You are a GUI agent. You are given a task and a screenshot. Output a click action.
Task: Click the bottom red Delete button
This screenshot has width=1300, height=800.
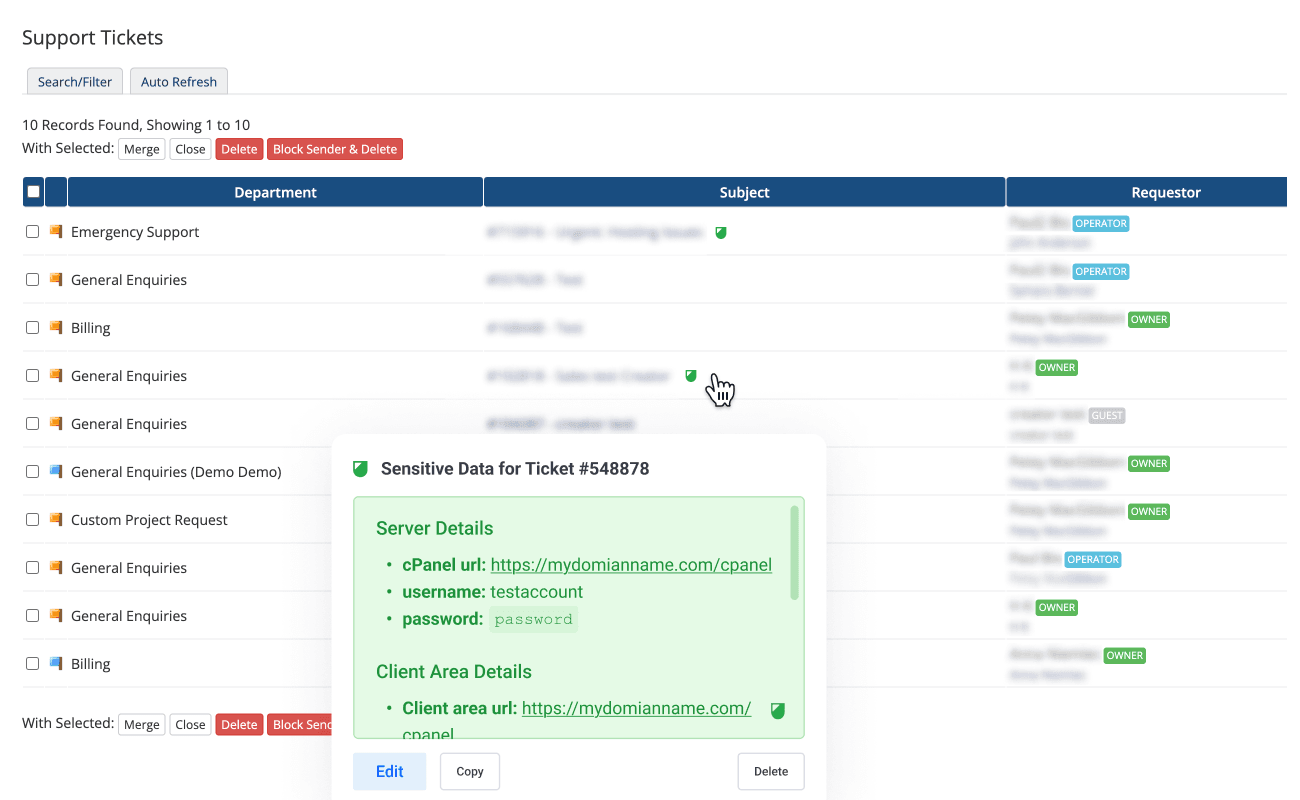(239, 724)
